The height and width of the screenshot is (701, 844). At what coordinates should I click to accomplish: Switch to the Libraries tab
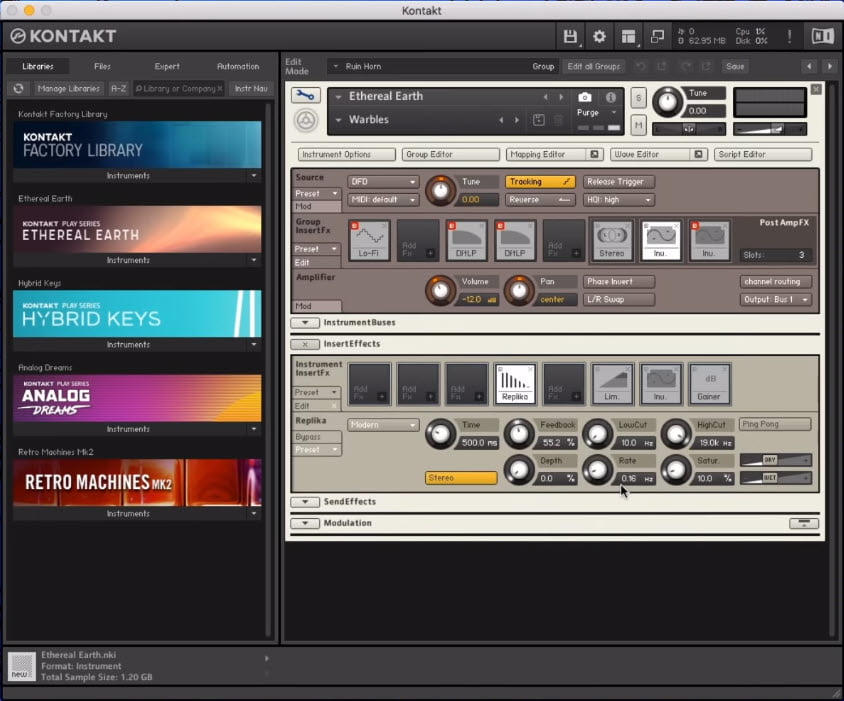38,66
